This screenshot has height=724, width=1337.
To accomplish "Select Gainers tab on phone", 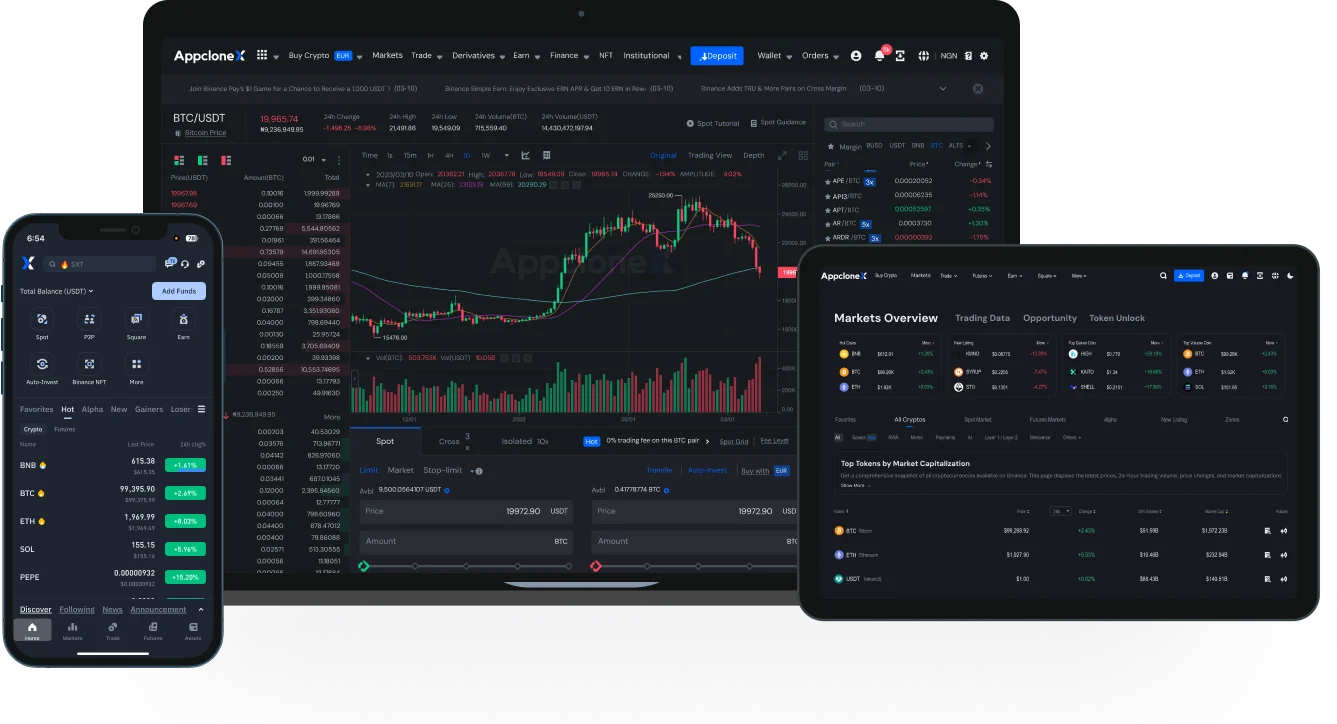I will pos(149,409).
